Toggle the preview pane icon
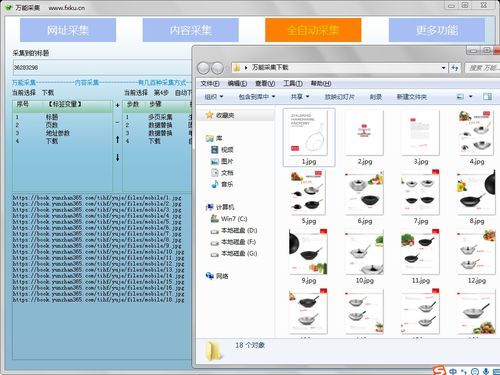 pos(487,97)
